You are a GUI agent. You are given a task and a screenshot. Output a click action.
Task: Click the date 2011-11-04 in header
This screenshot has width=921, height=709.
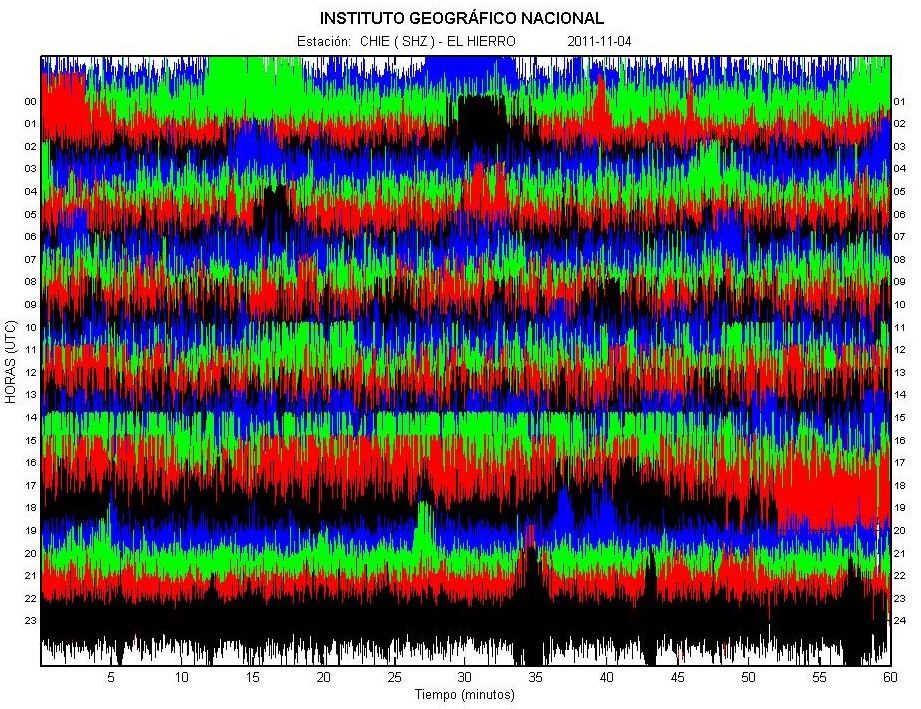click(599, 42)
